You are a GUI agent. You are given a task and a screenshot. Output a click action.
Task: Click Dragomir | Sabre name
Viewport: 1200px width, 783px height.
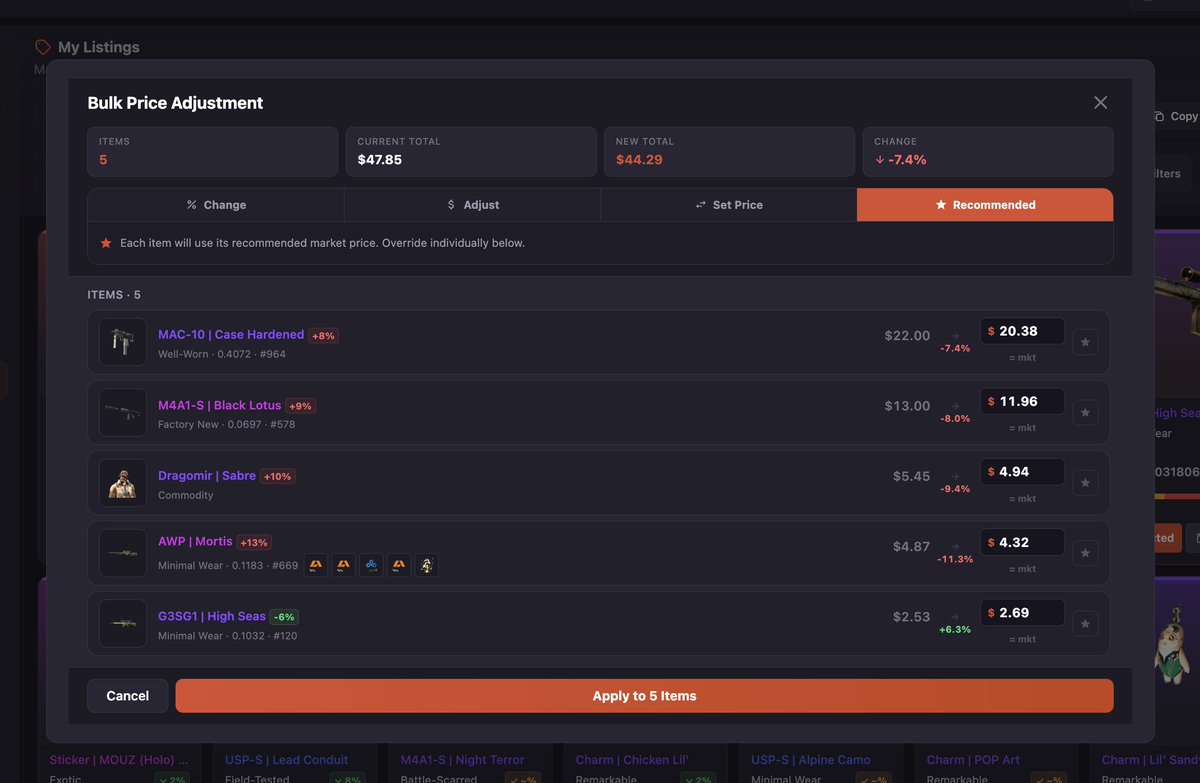click(x=207, y=476)
